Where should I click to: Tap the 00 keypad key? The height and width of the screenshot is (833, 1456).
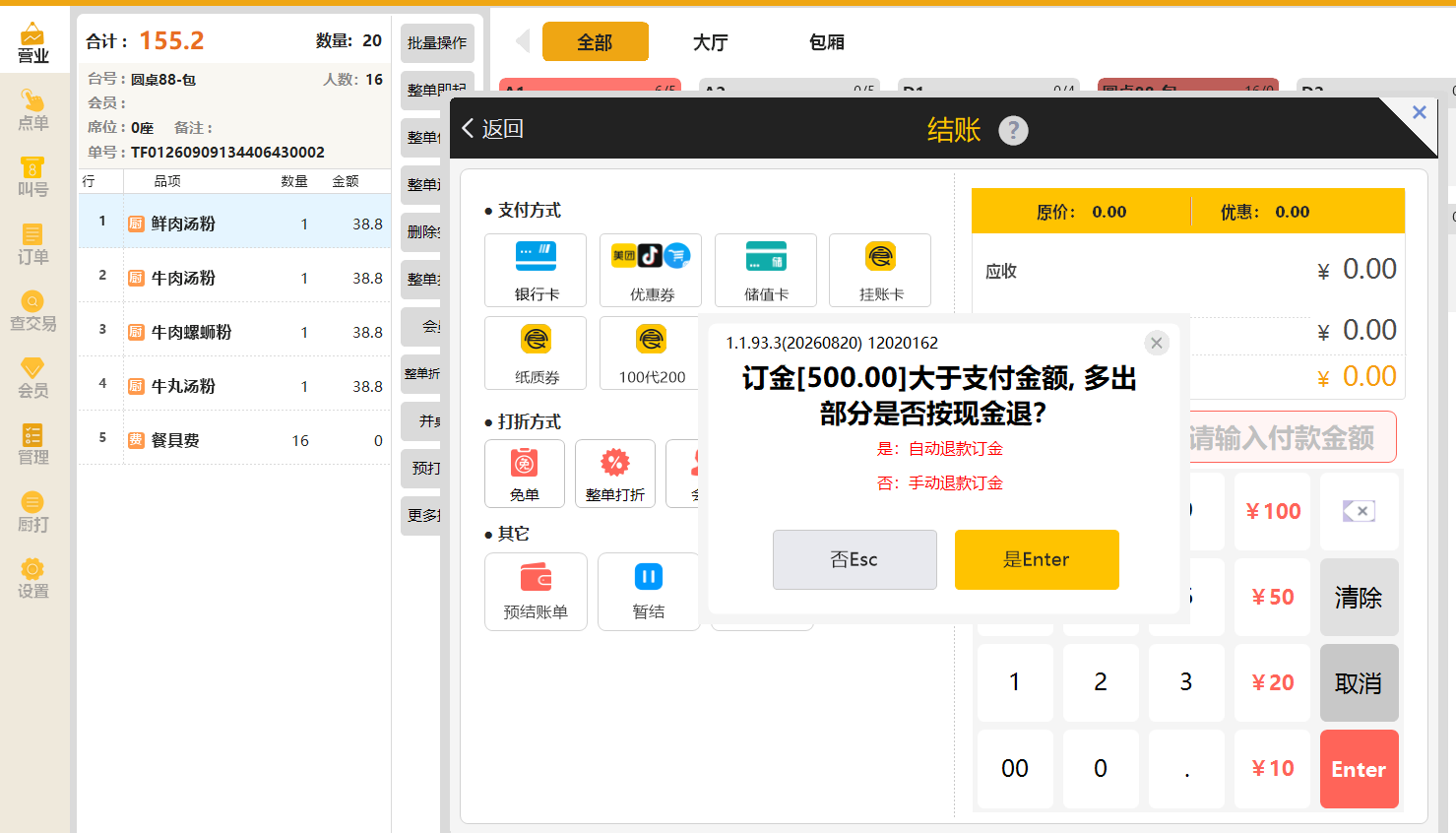[x=1015, y=768]
